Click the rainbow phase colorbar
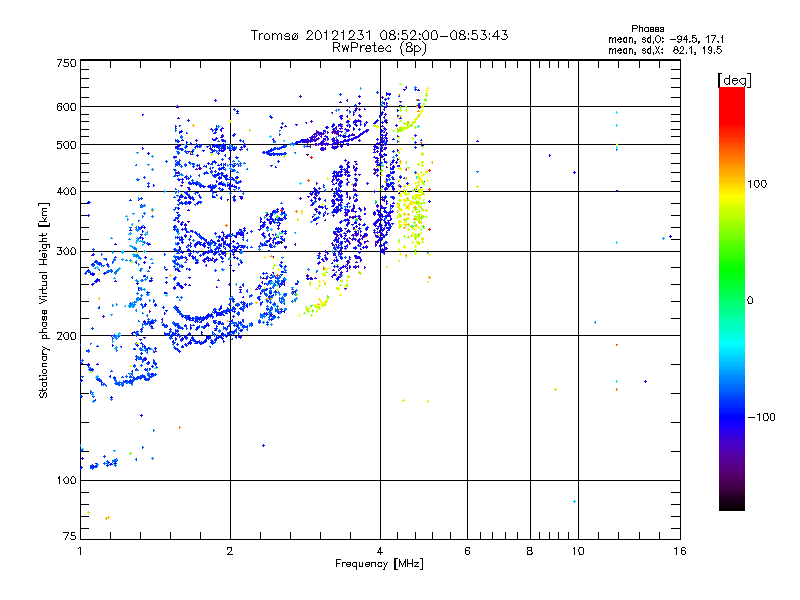800x600 pixels. (x=732, y=298)
